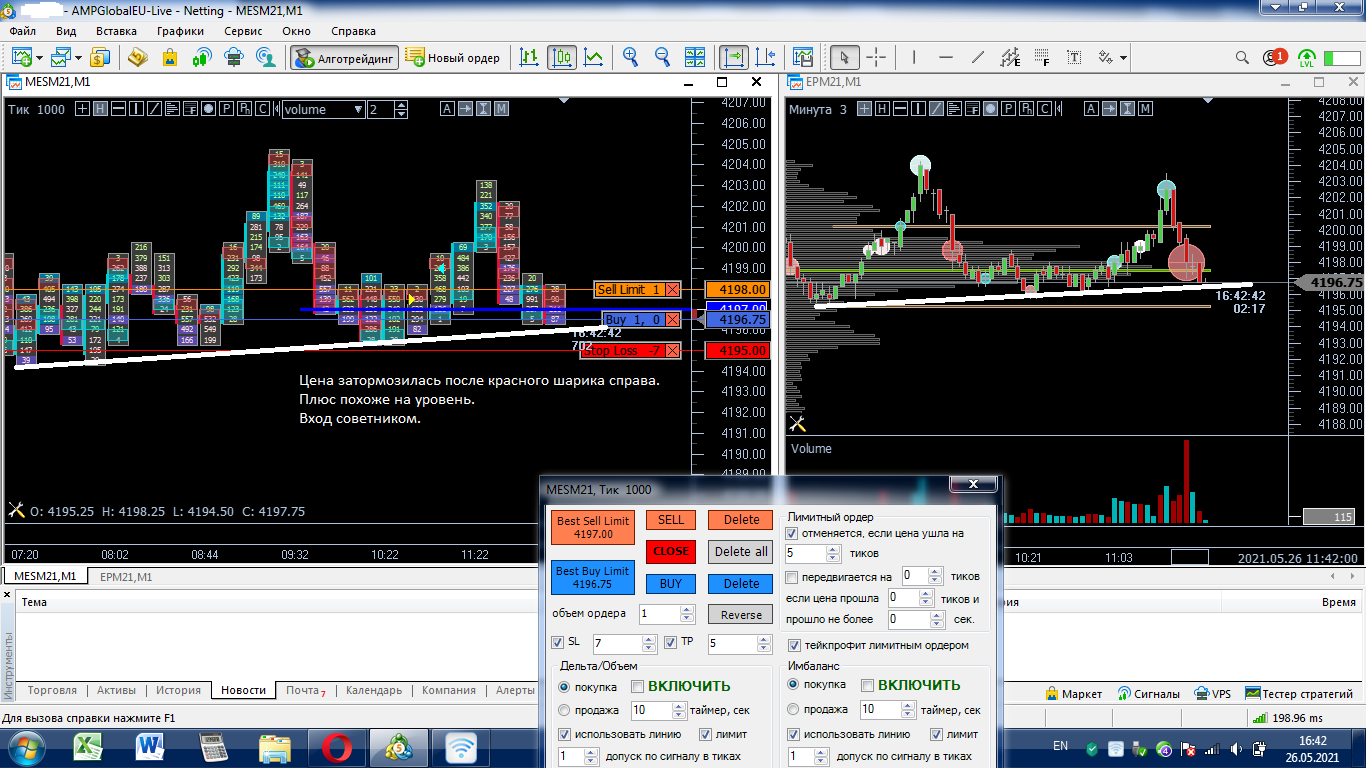1366x768 pixels.
Task: Increase the SL ticks value
Action: click(x=648, y=639)
